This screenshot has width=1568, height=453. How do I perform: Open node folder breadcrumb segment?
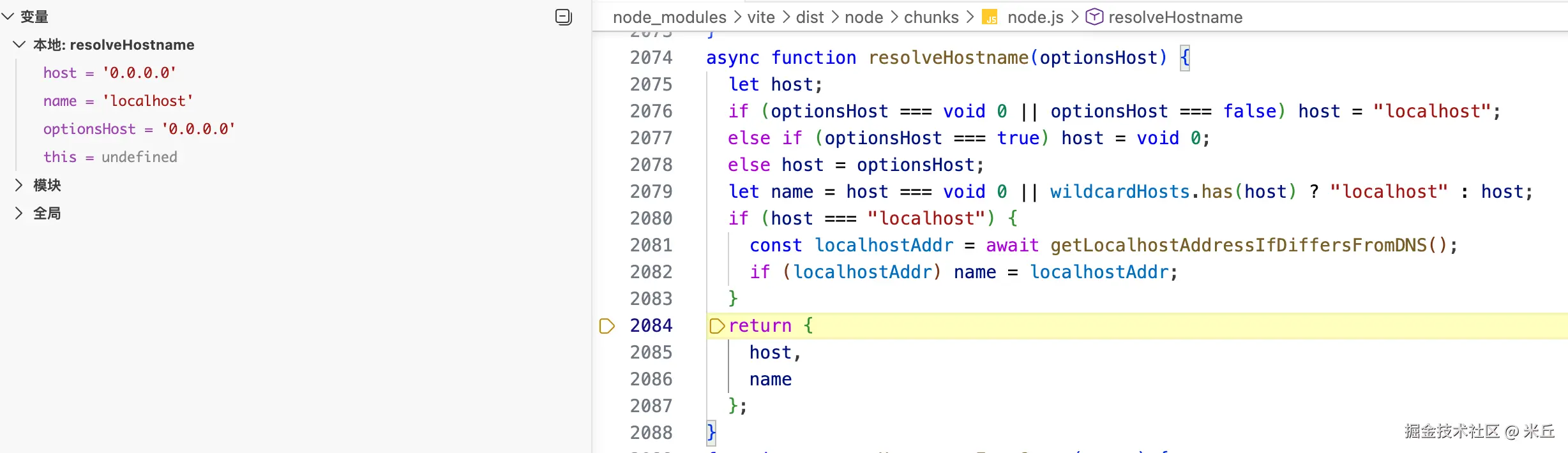(x=864, y=17)
